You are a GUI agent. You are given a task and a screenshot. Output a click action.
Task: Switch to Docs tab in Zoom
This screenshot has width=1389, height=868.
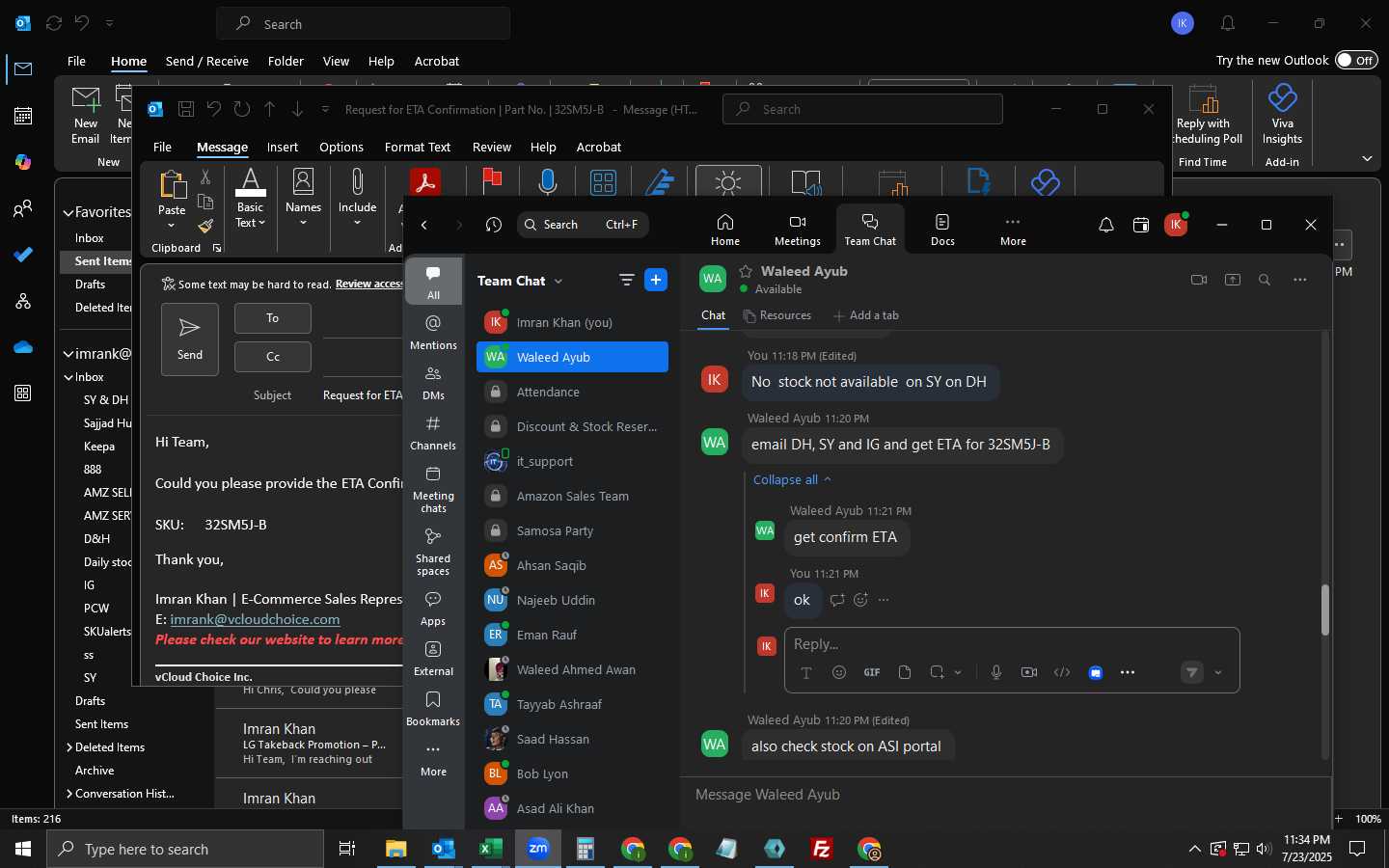(x=942, y=230)
